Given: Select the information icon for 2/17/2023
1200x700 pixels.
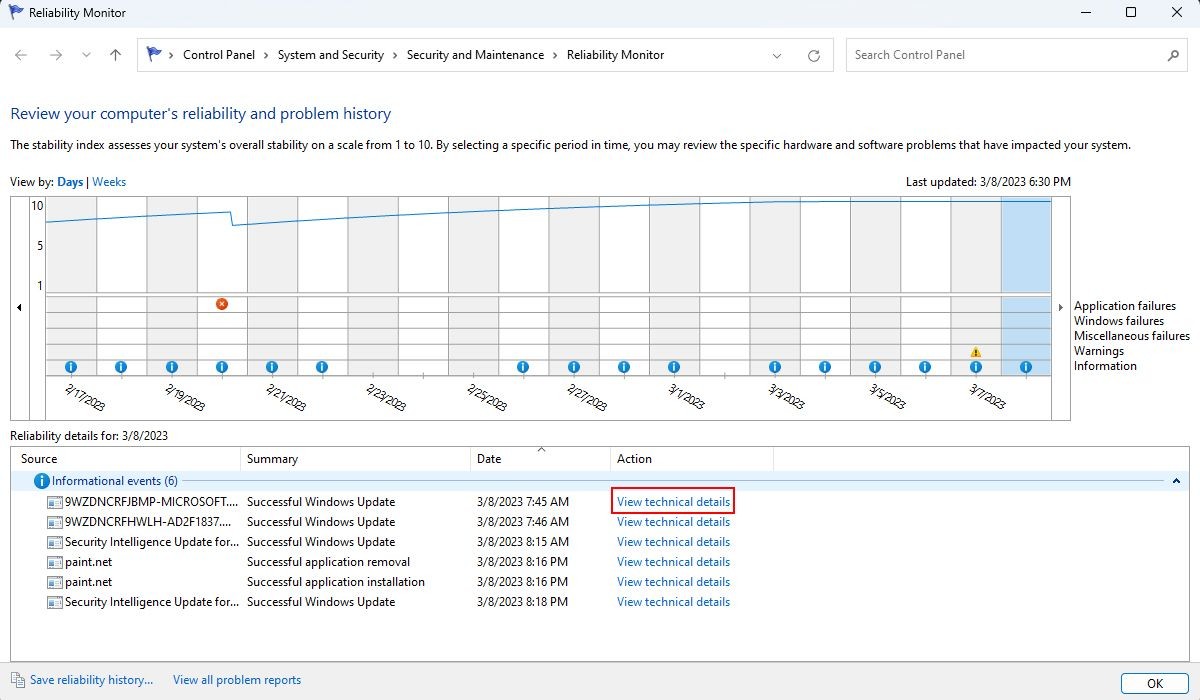Looking at the screenshot, I should (x=71, y=367).
